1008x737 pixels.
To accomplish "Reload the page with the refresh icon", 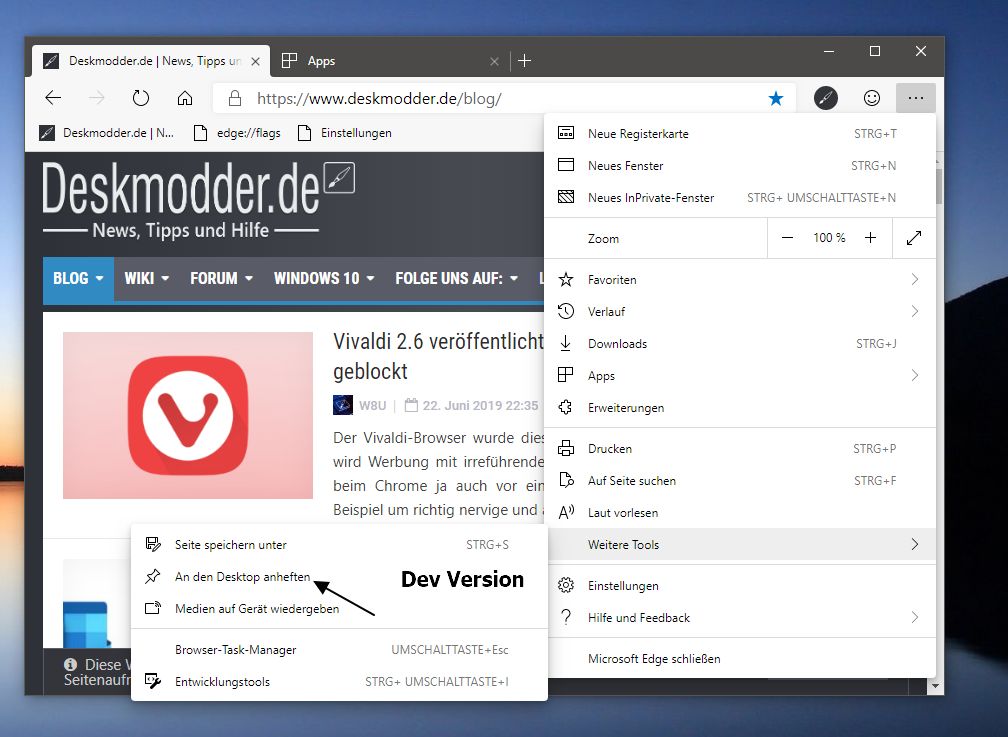I will coord(141,98).
